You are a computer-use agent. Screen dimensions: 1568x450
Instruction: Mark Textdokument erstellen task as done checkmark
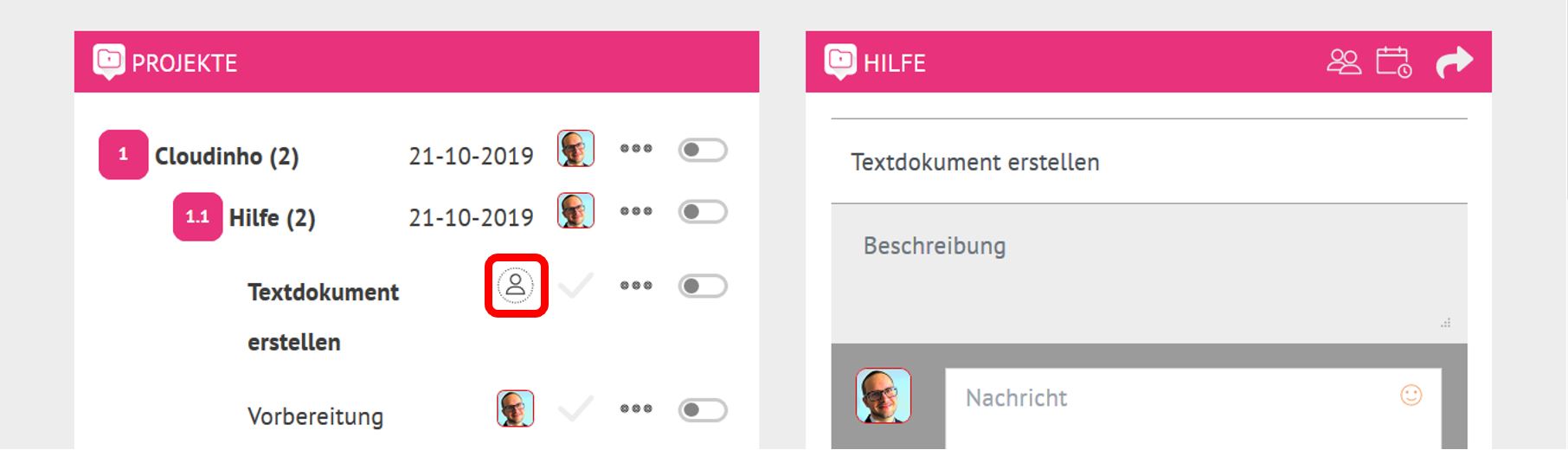click(575, 285)
